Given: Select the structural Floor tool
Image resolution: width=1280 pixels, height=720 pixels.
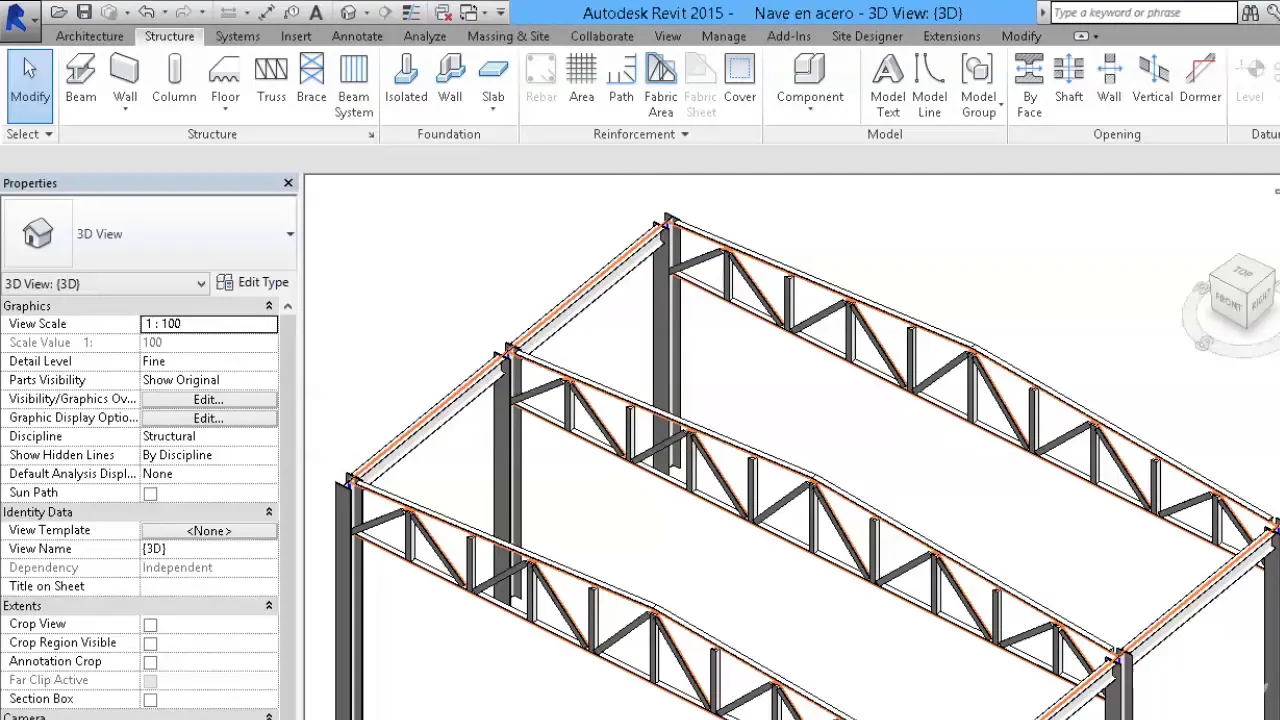Looking at the screenshot, I should 225,79.
